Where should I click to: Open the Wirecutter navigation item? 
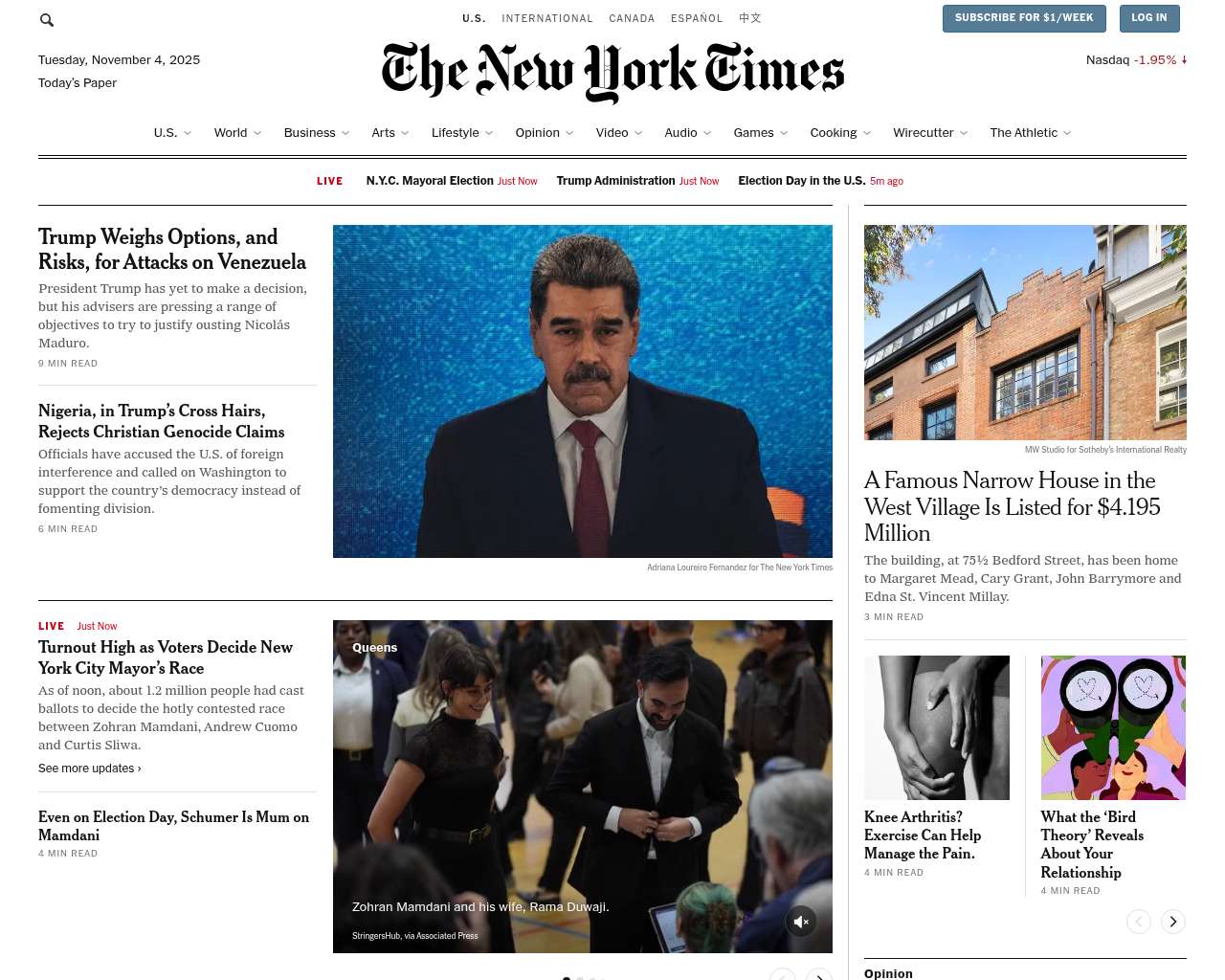pos(930,133)
